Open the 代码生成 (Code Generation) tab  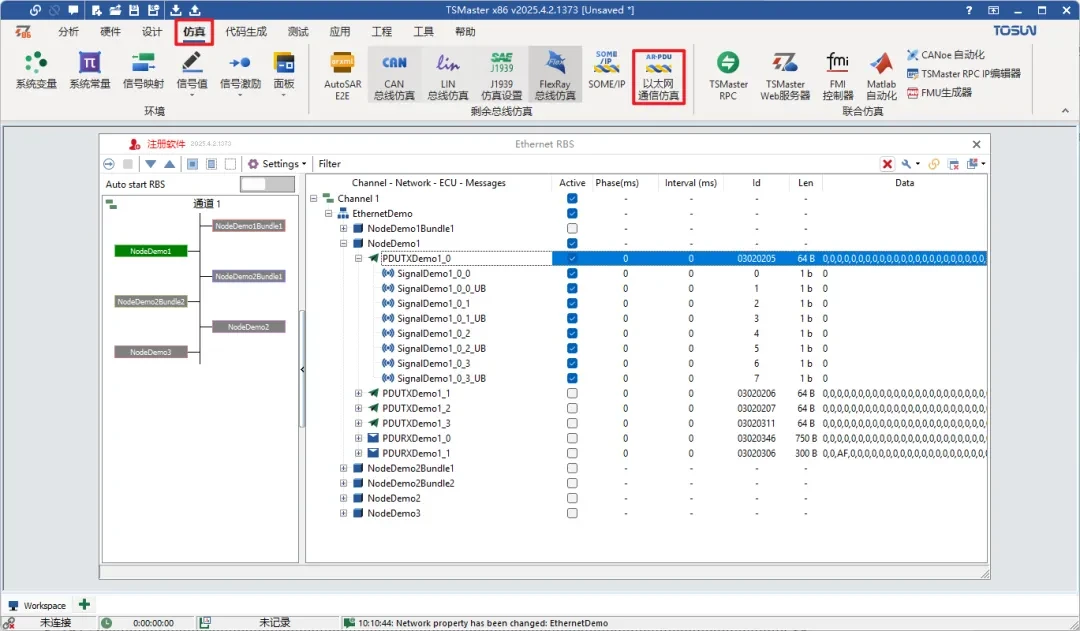(246, 32)
